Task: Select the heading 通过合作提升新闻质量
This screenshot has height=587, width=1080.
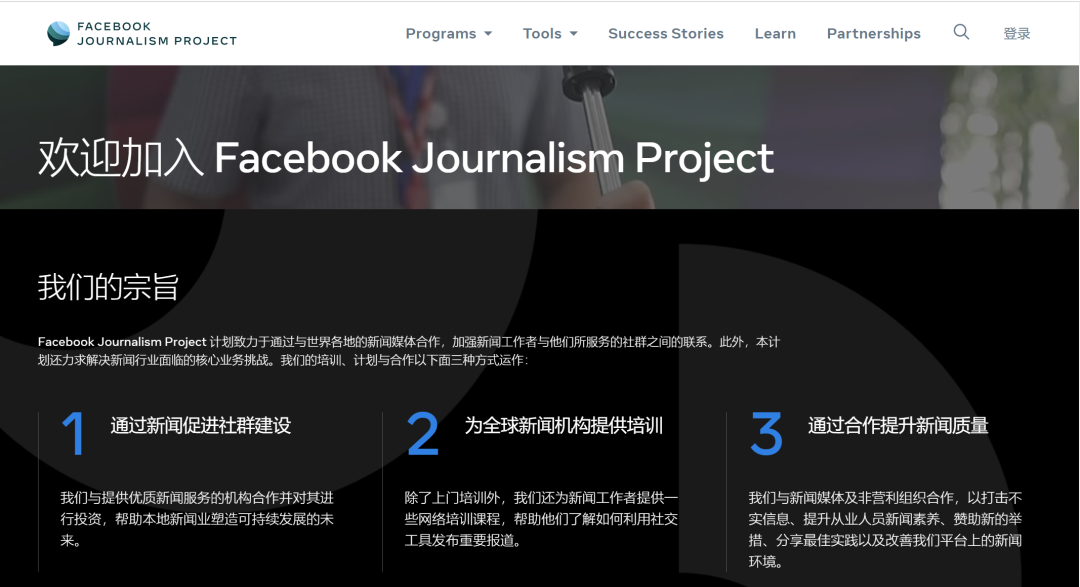Action: pyautogui.click(x=898, y=426)
